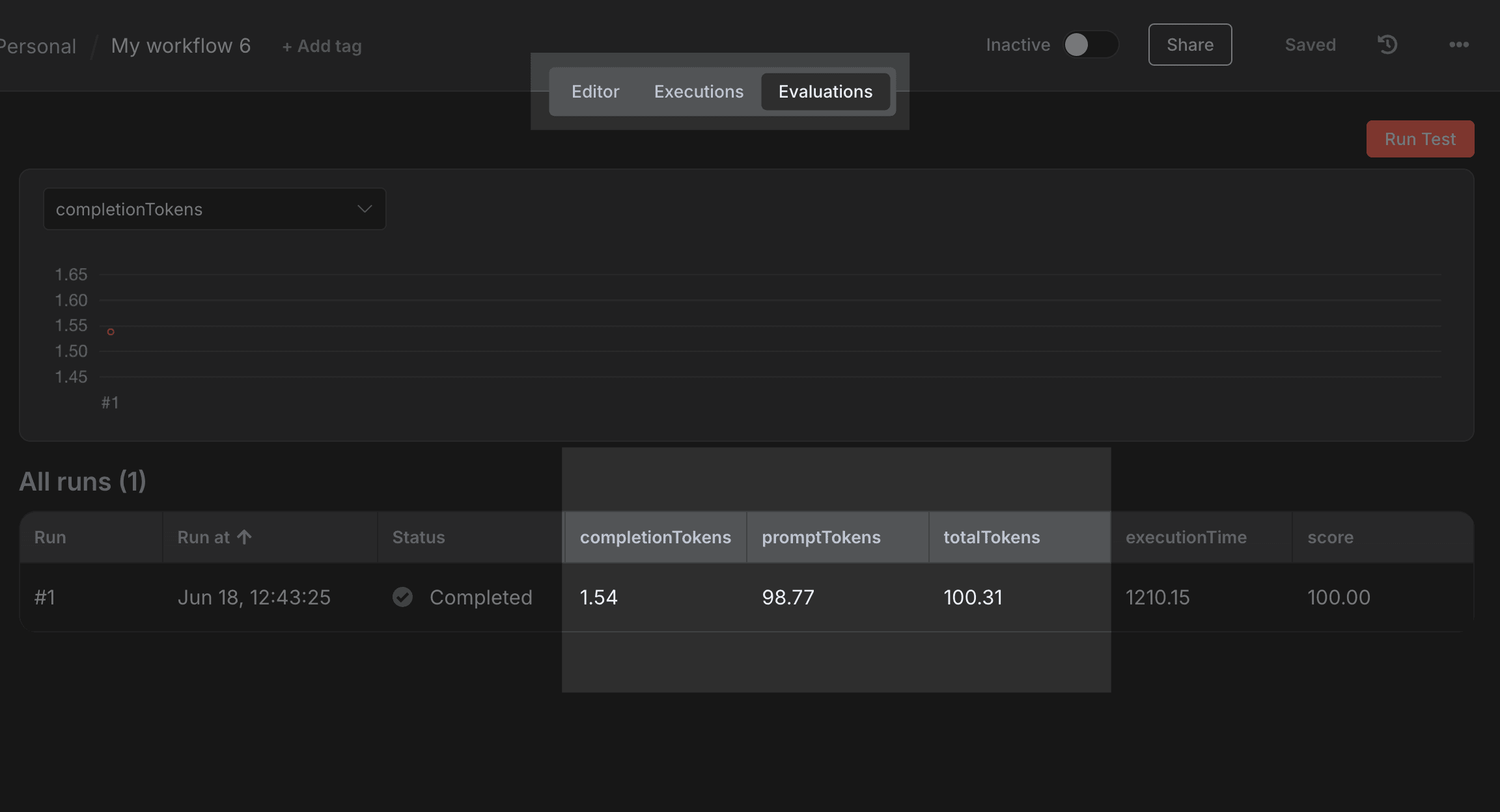
Task: Select run #1 in the All runs table
Action: (x=45, y=597)
